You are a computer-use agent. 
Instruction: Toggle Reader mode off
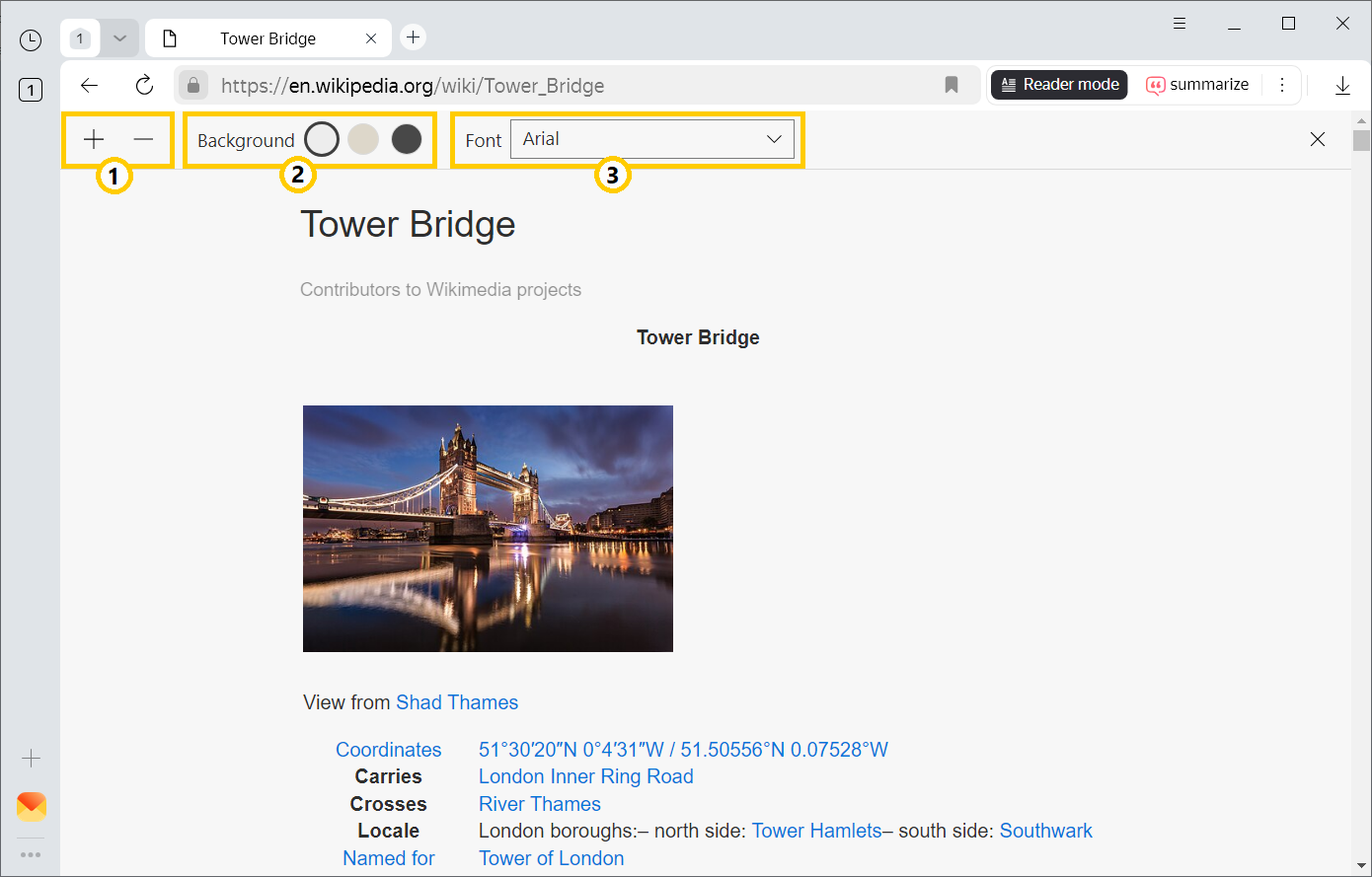click(1058, 85)
